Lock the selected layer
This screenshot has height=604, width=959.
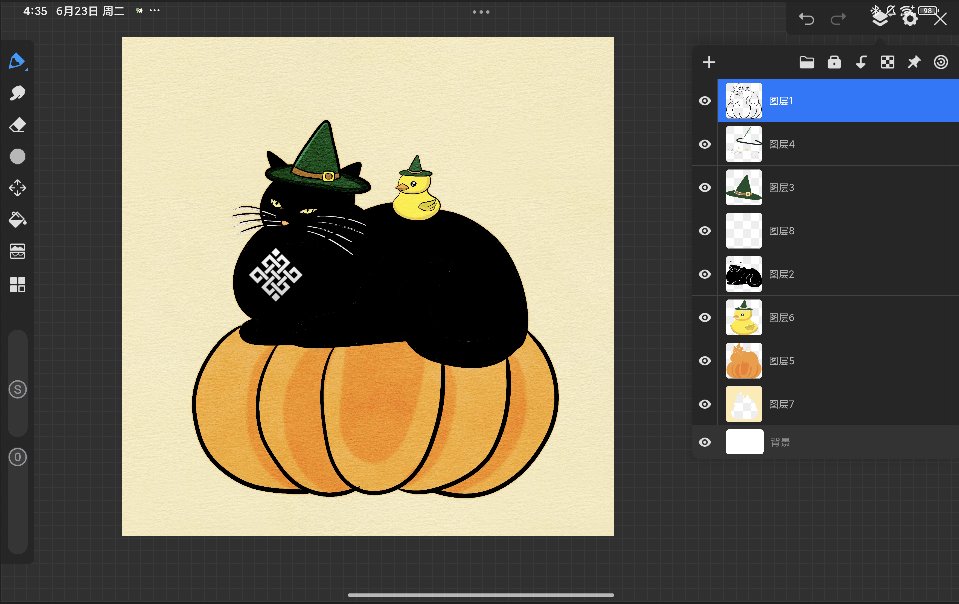(x=834, y=62)
